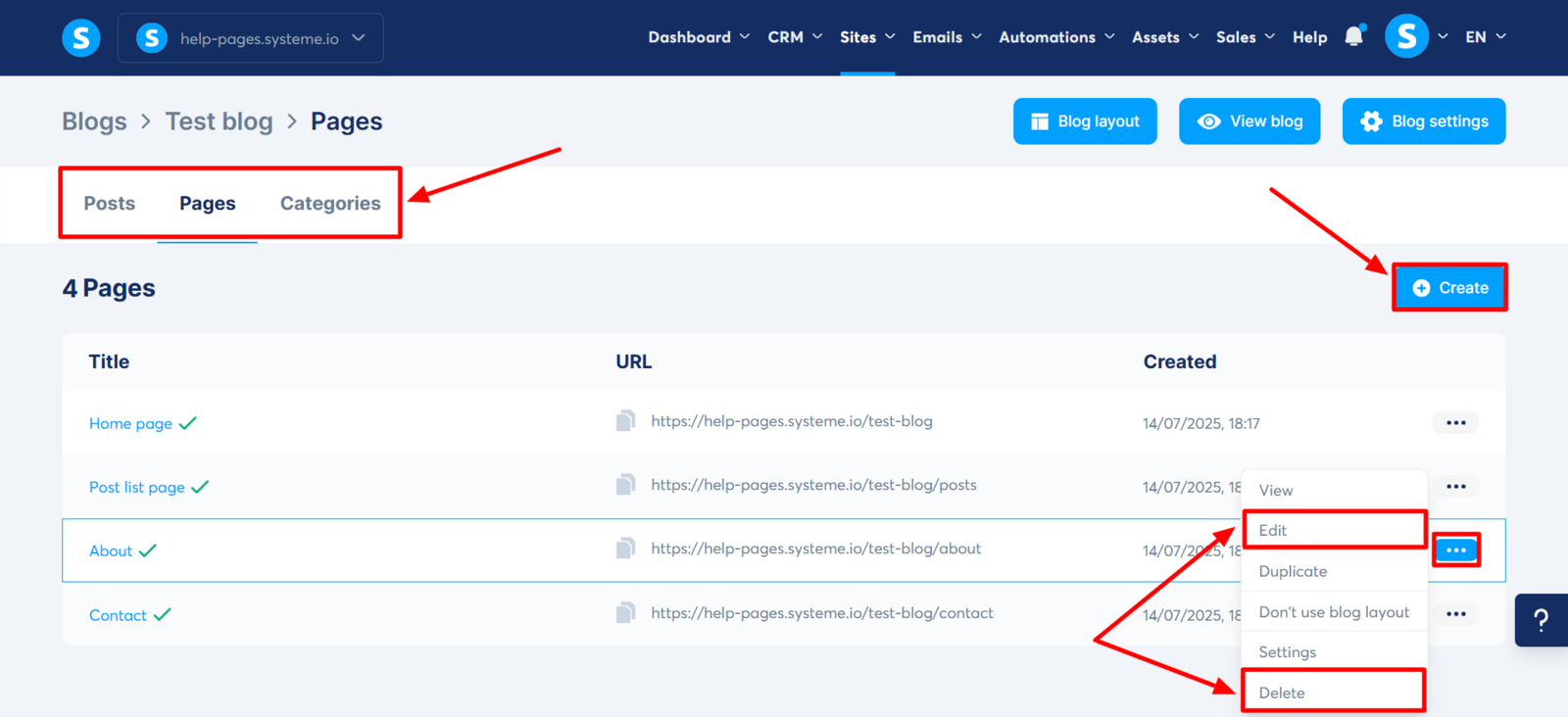Open the Contact page link
Viewport: 1568px width, 717px height.
pos(118,615)
